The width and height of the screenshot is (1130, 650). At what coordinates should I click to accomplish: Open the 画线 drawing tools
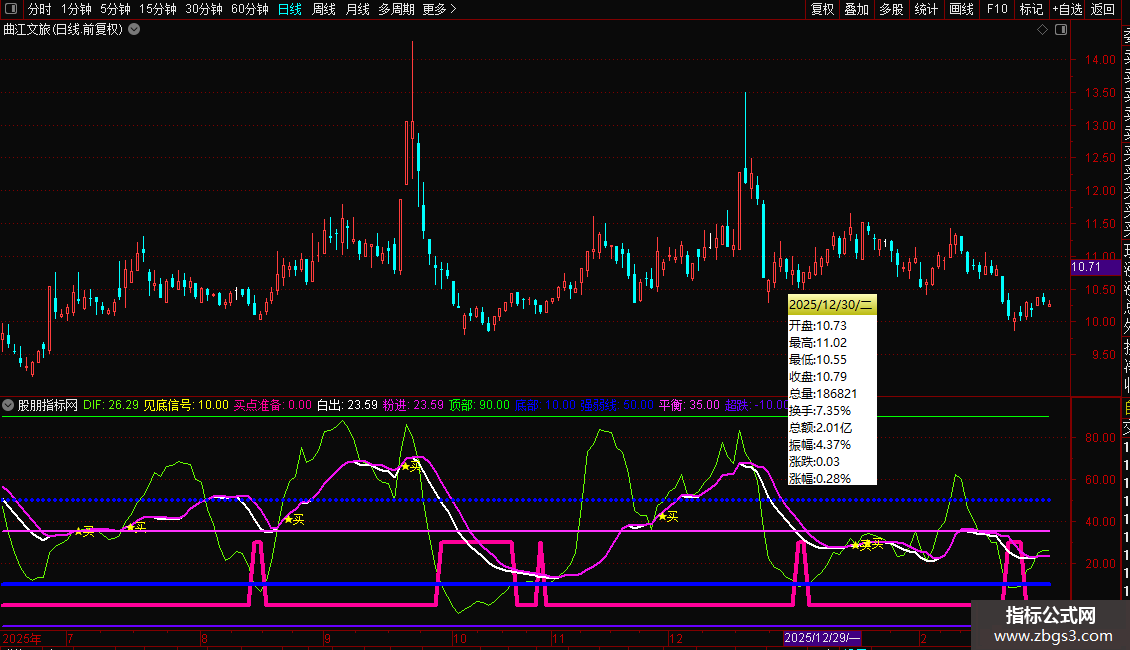tap(961, 9)
